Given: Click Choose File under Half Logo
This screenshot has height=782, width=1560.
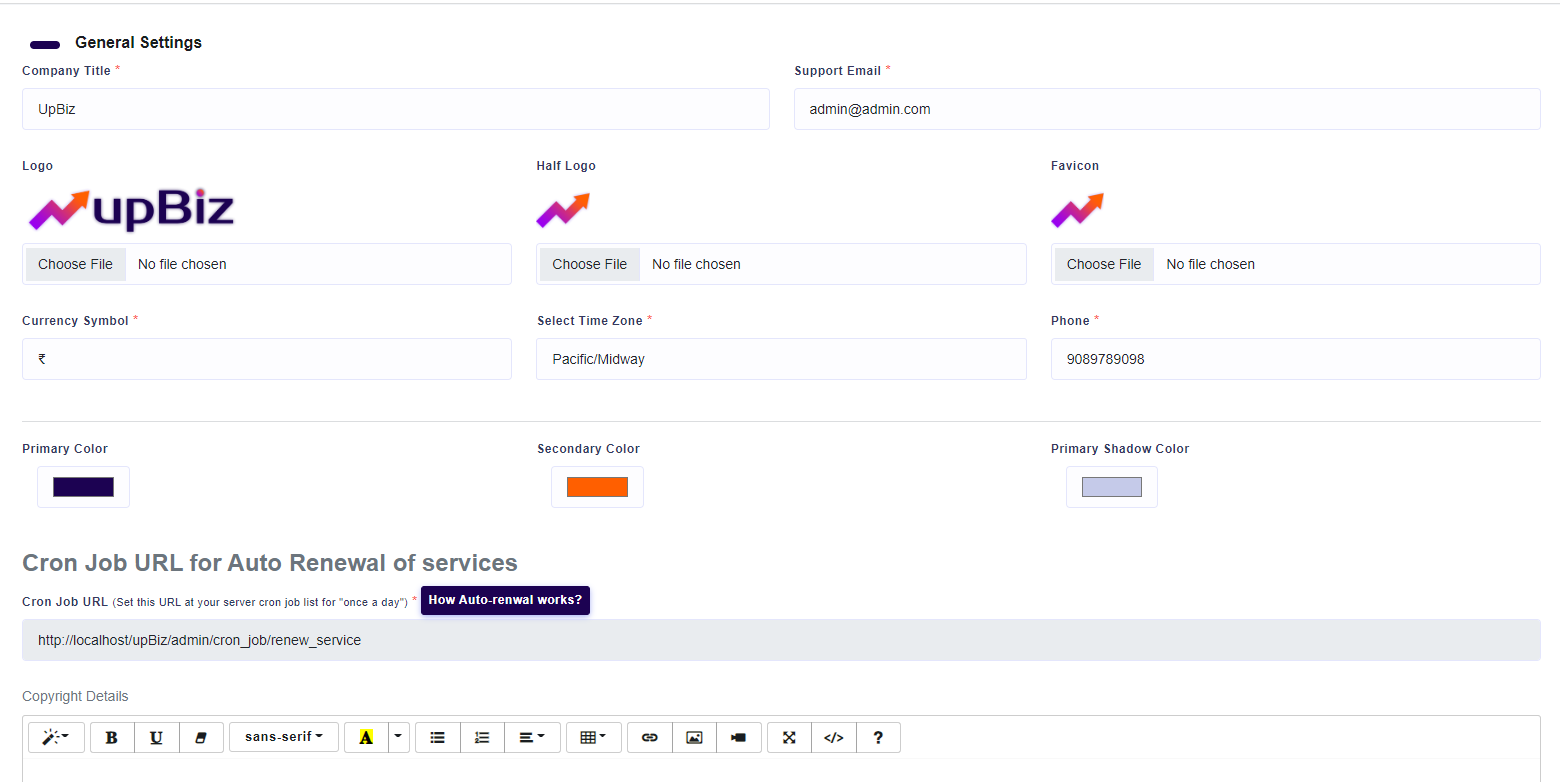Looking at the screenshot, I should [x=590, y=264].
